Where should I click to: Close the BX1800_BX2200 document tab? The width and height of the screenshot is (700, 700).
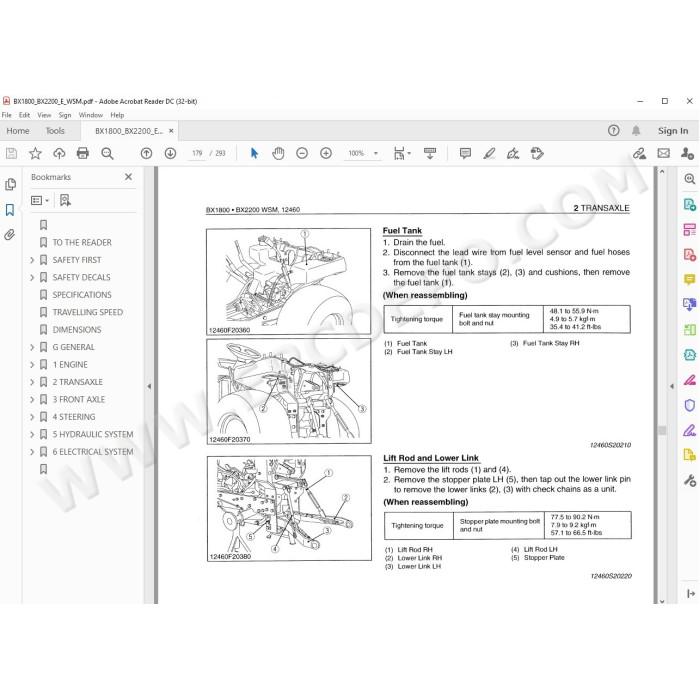pos(171,131)
